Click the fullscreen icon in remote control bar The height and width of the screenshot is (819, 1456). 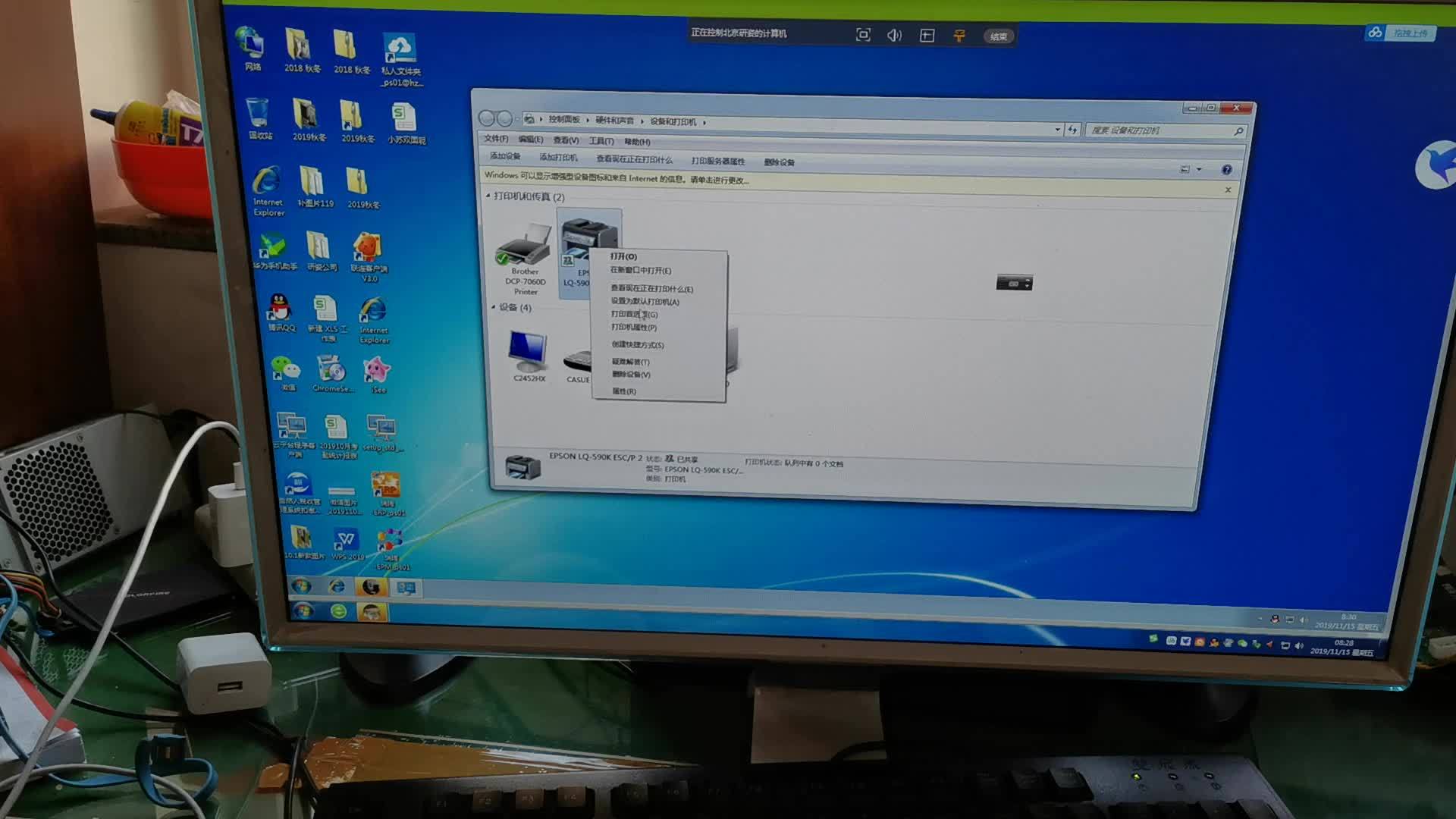click(863, 35)
